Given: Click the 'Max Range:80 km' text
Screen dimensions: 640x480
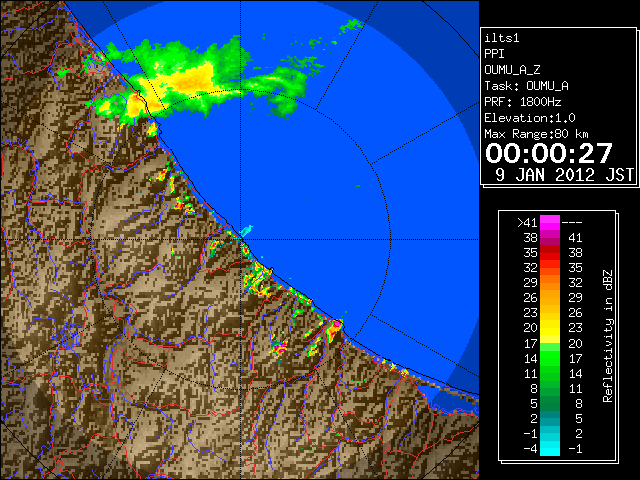Looking at the screenshot, I should [x=536, y=134].
